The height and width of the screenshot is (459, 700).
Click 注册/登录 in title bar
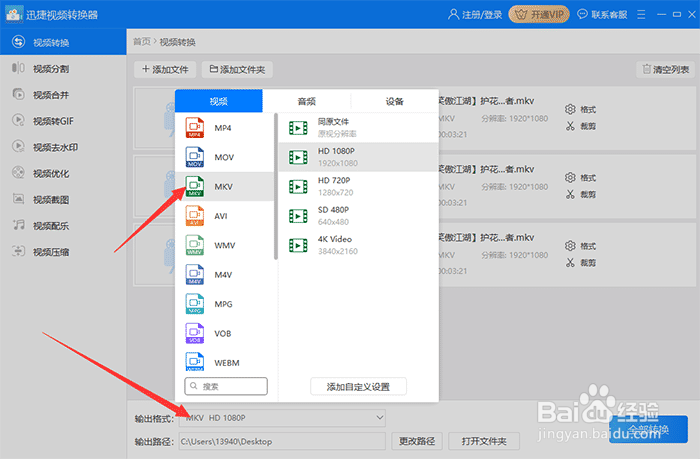pyautogui.click(x=475, y=15)
